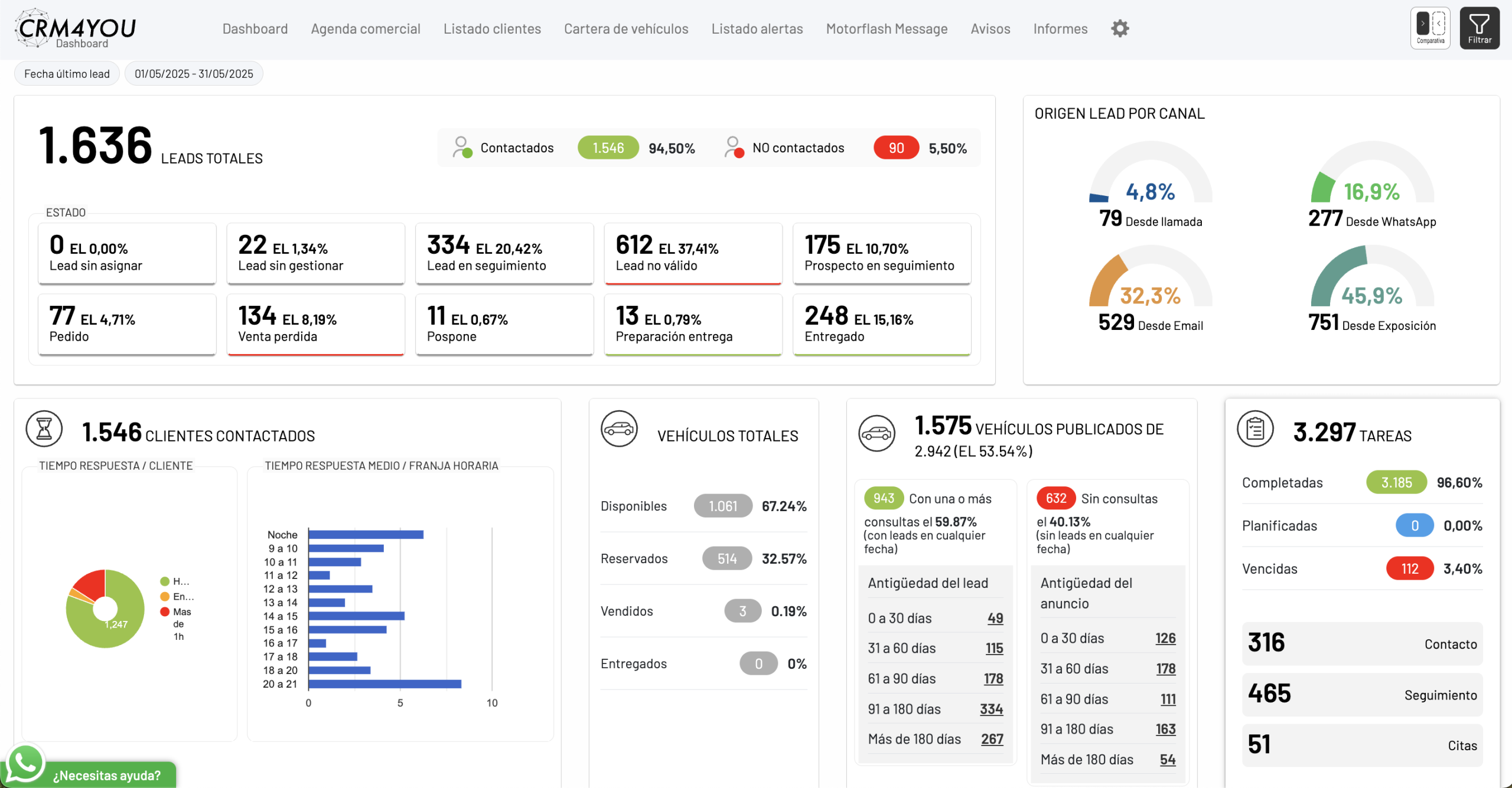Screen dimensions: 1512x788
Task: Open the Filtrar funnel button
Action: (x=1479, y=28)
